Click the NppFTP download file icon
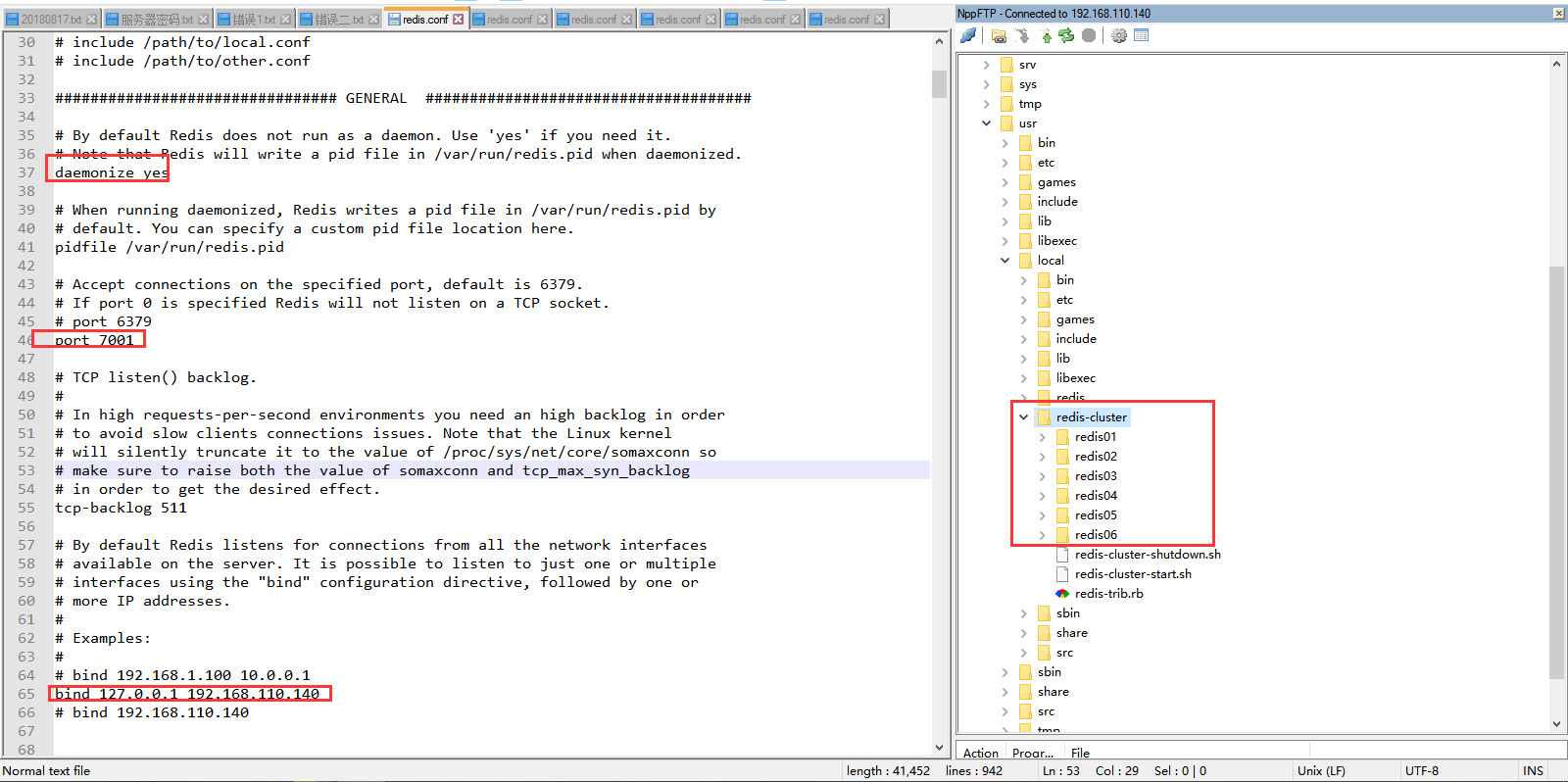1568x782 pixels. click(x=1023, y=35)
